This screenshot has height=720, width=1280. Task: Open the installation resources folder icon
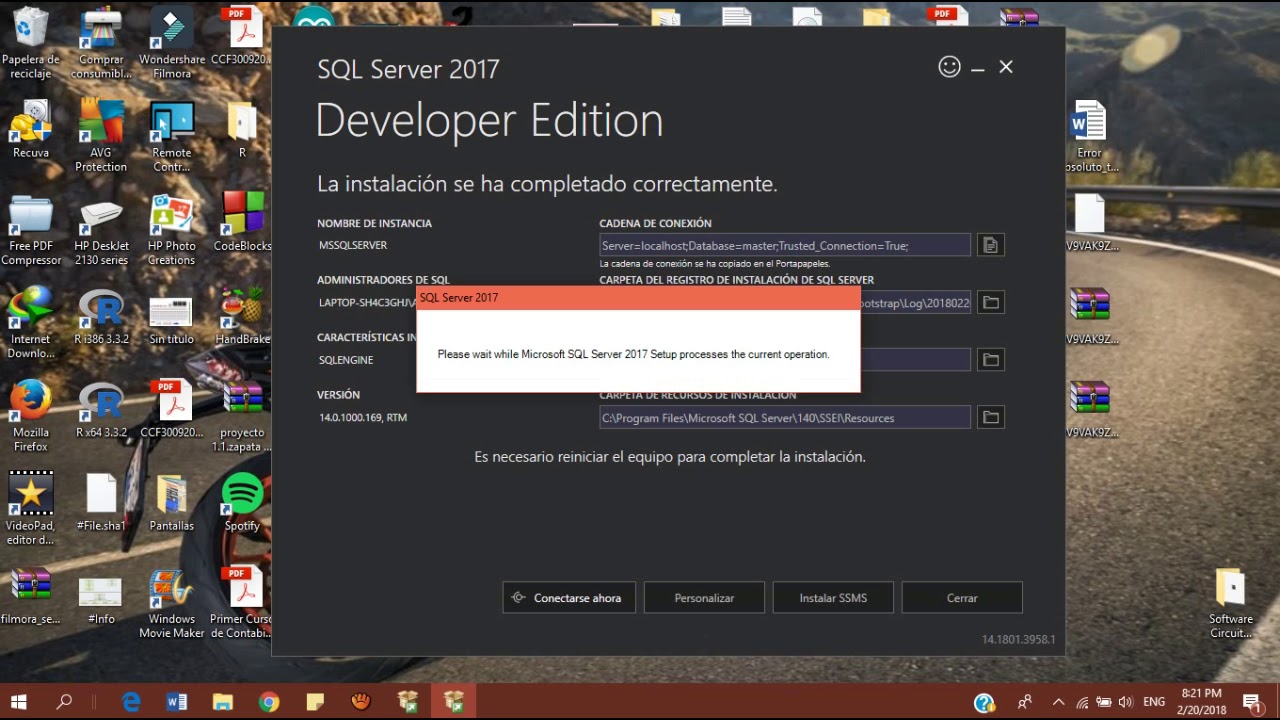click(990, 417)
